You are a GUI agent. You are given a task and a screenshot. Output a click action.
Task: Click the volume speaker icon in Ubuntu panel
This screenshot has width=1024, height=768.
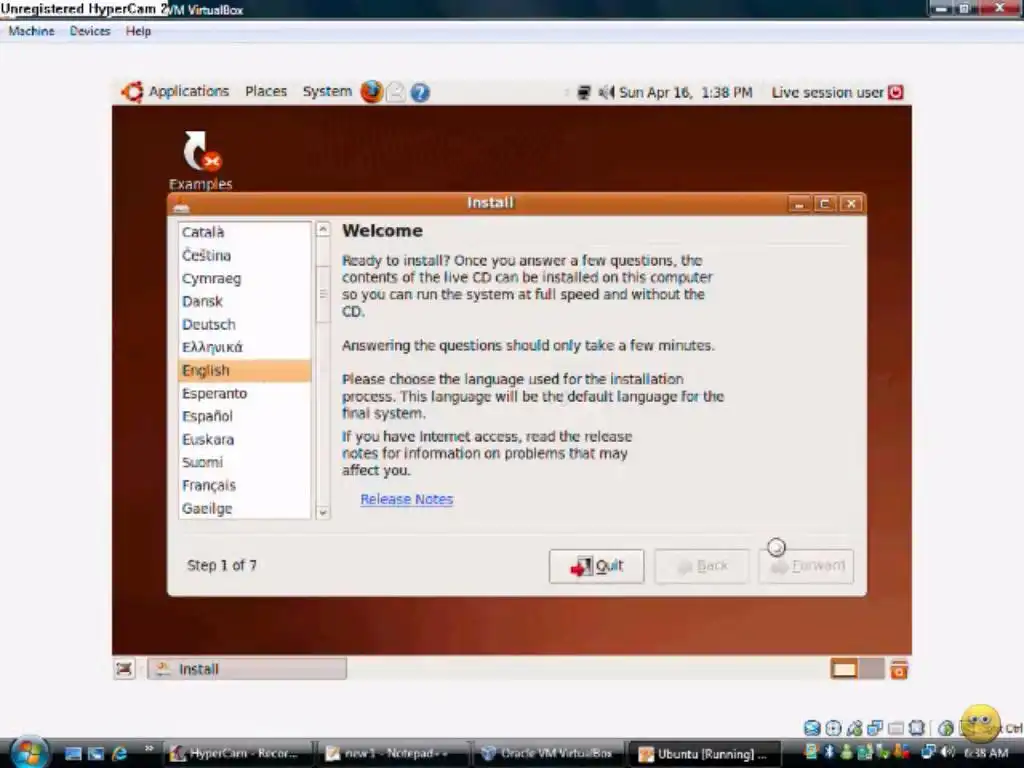point(606,93)
